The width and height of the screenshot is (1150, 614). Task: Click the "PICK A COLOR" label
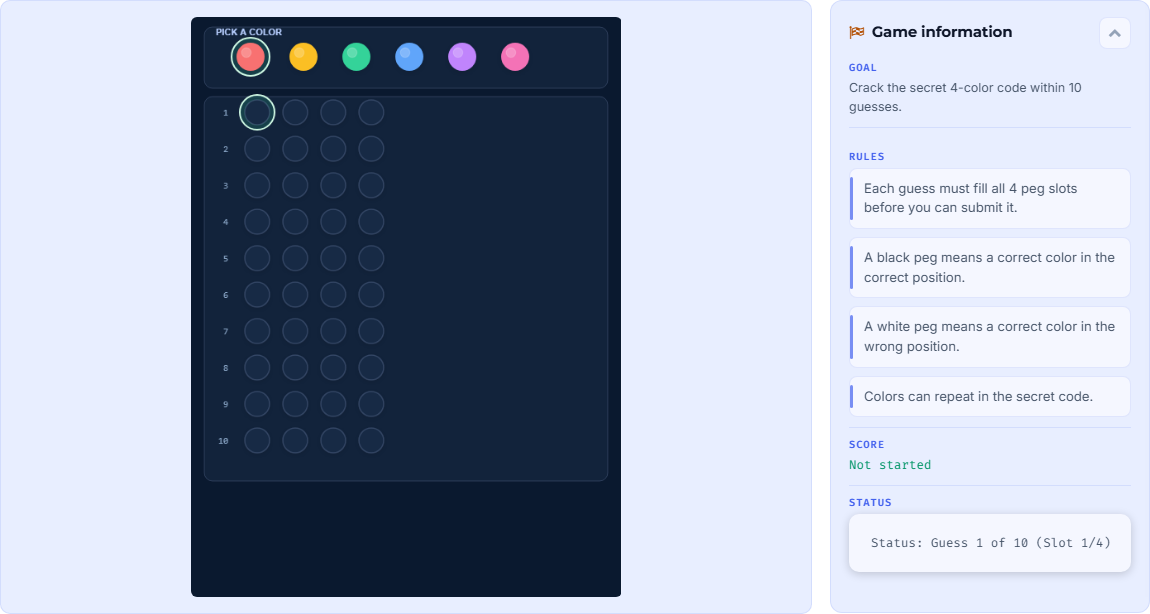pyautogui.click(x=249, y=32)
